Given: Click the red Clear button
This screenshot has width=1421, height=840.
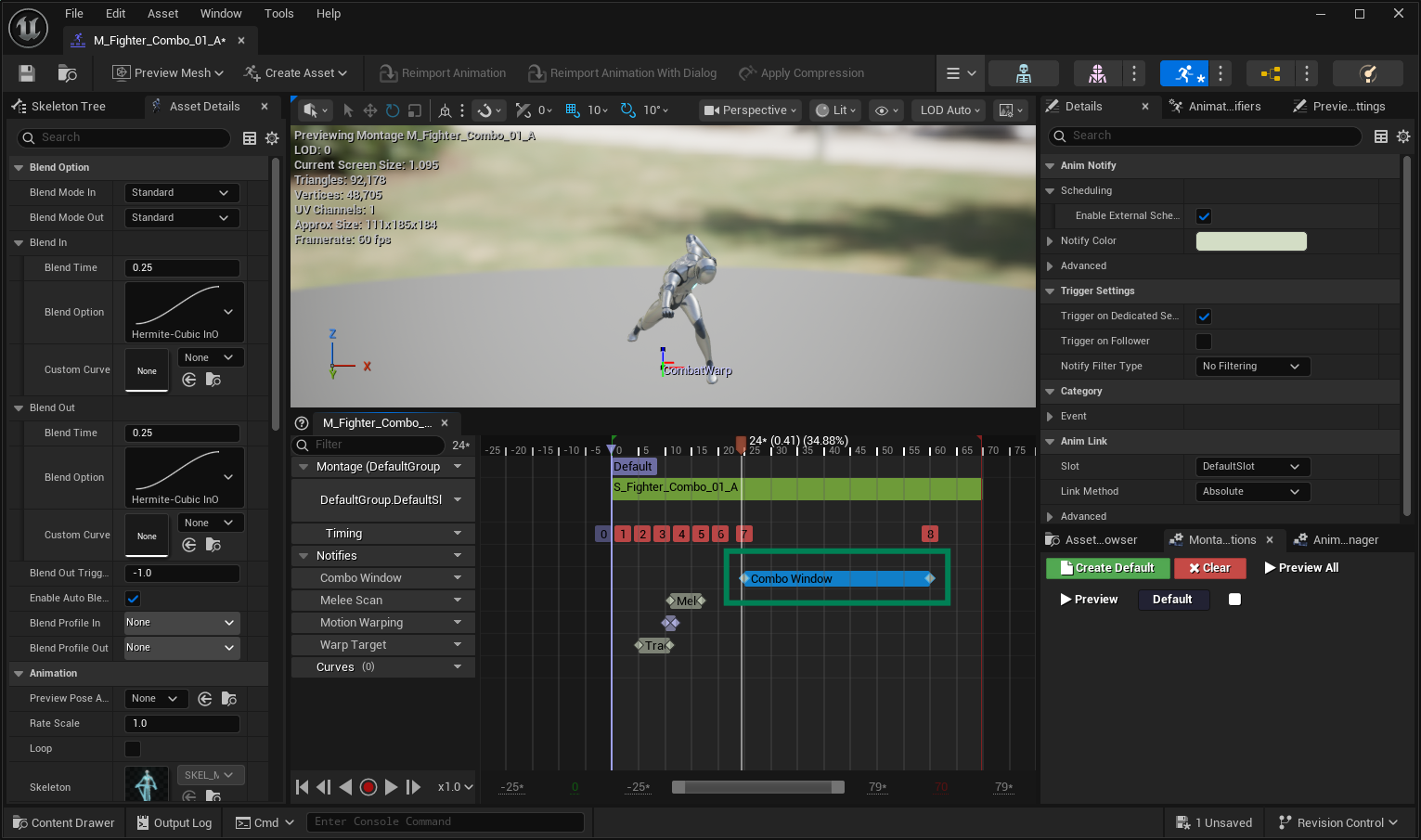Looking at the screenshot, I should (x=1208, y=568).
